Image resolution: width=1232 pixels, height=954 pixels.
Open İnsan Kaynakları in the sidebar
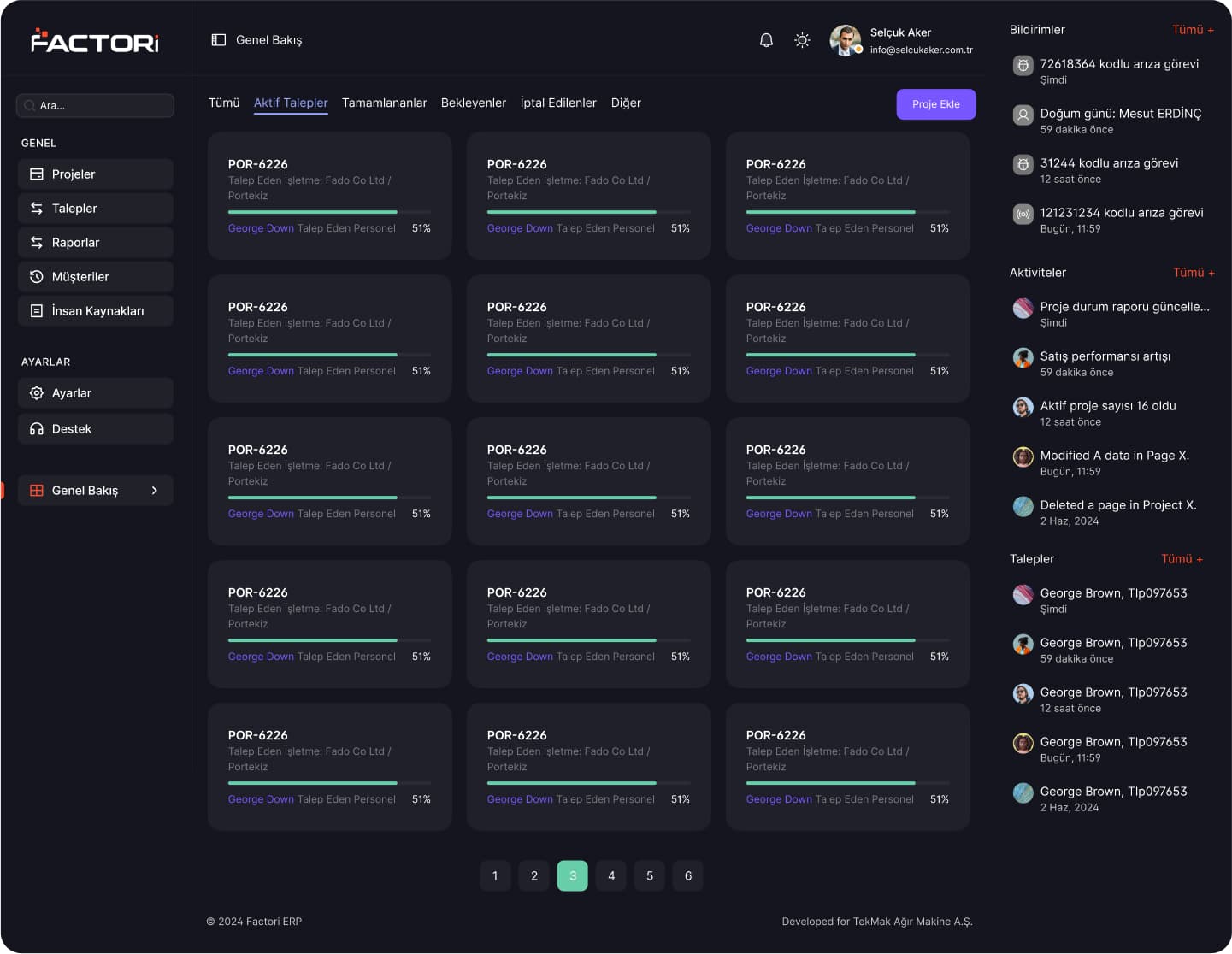[96, 311]
